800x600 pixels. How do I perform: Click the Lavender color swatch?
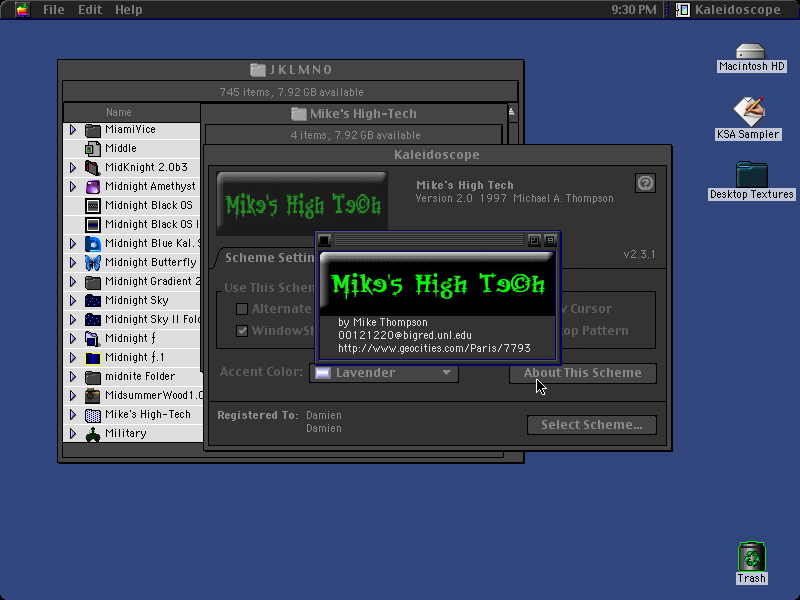tap(322, 373)
